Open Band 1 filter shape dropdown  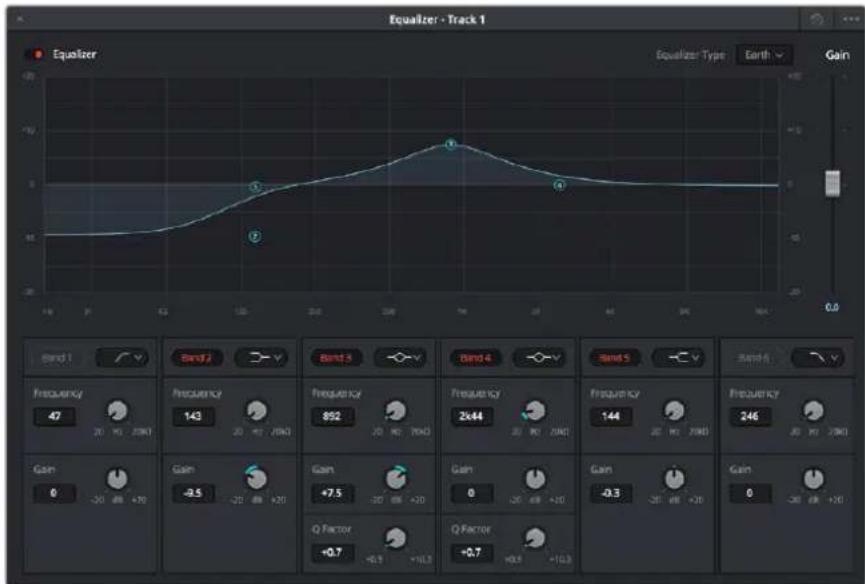coord(122,358)
